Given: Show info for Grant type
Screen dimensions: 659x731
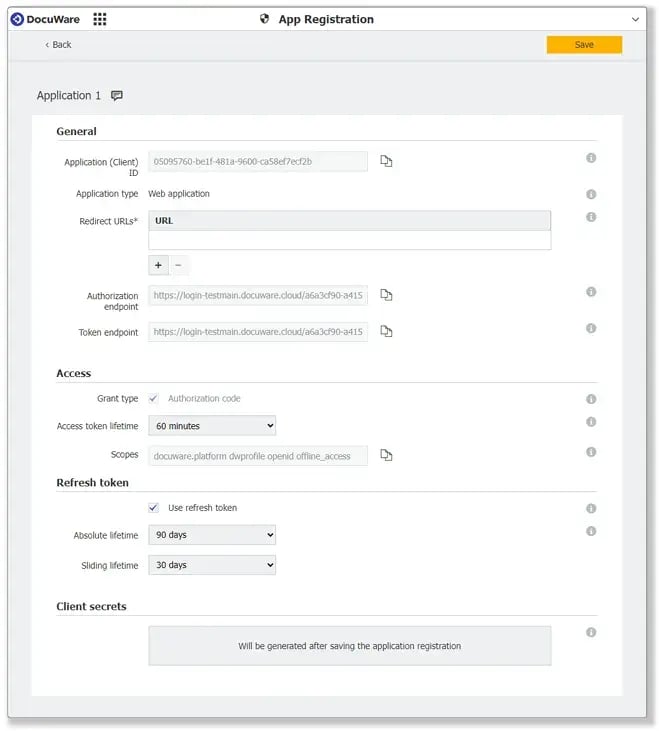Looking at the screenshot, I should pyautogui.click(x=591, y=399).
